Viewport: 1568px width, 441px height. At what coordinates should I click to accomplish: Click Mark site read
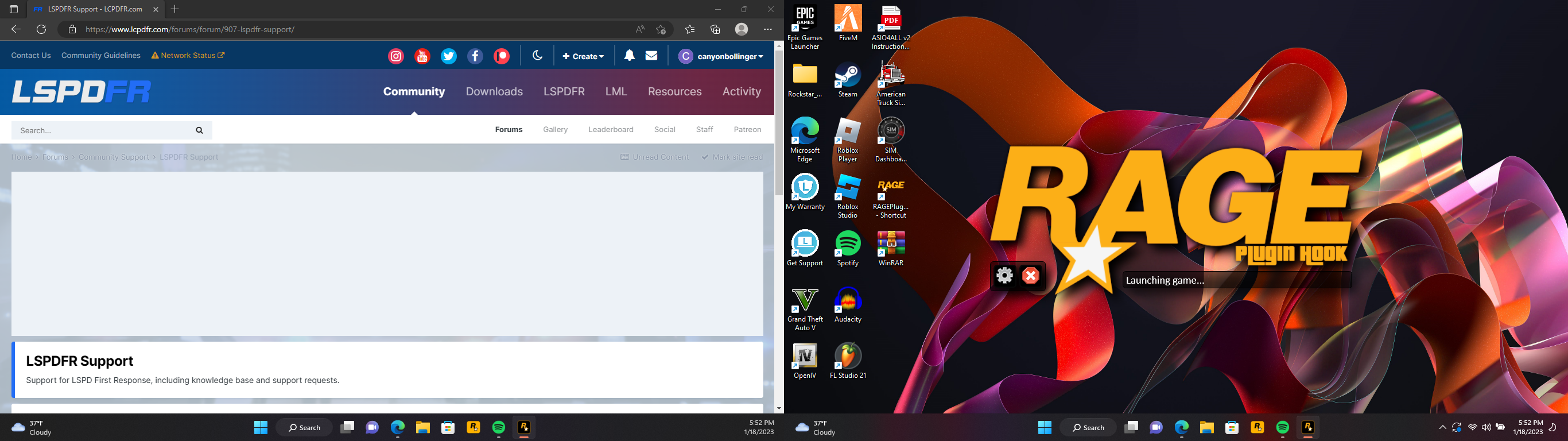coord(732,157)
